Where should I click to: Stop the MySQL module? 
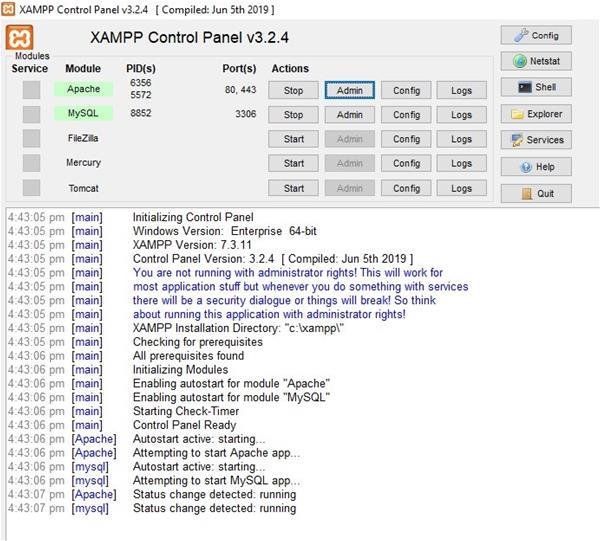pyautogui.click(x=293, y=114)
